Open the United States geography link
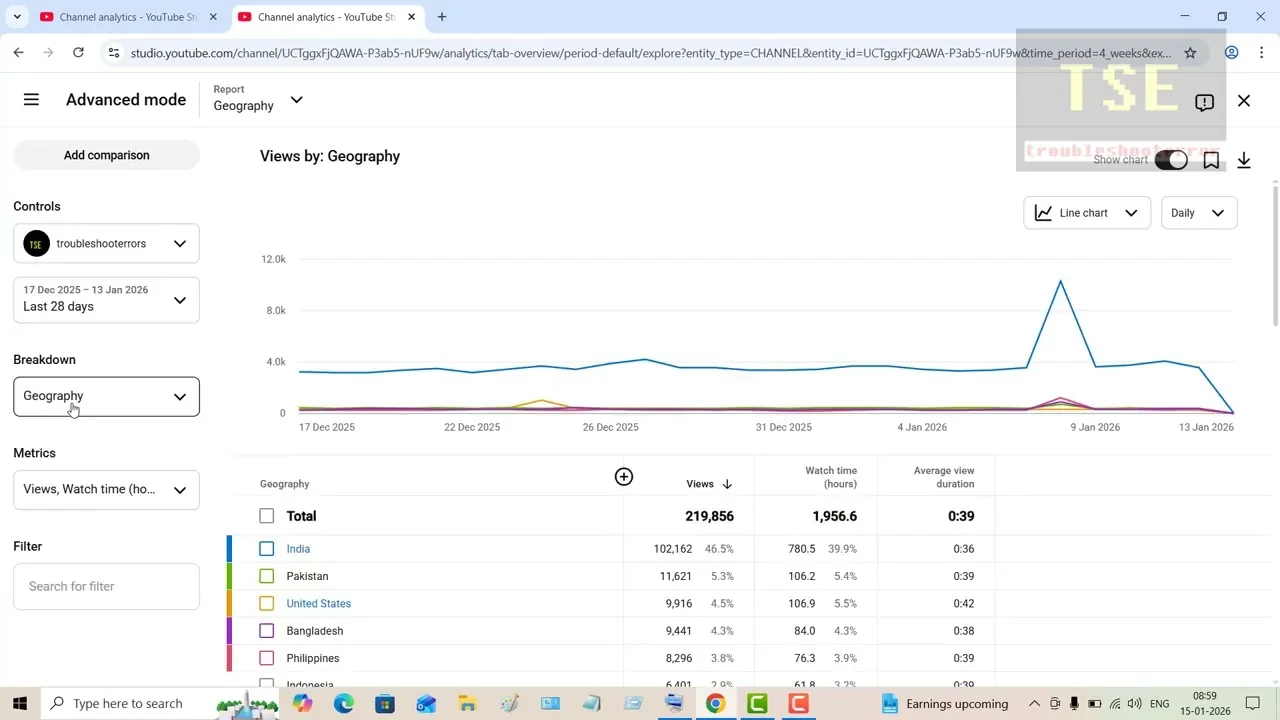The image size is (1280, 720). (318, 604)
